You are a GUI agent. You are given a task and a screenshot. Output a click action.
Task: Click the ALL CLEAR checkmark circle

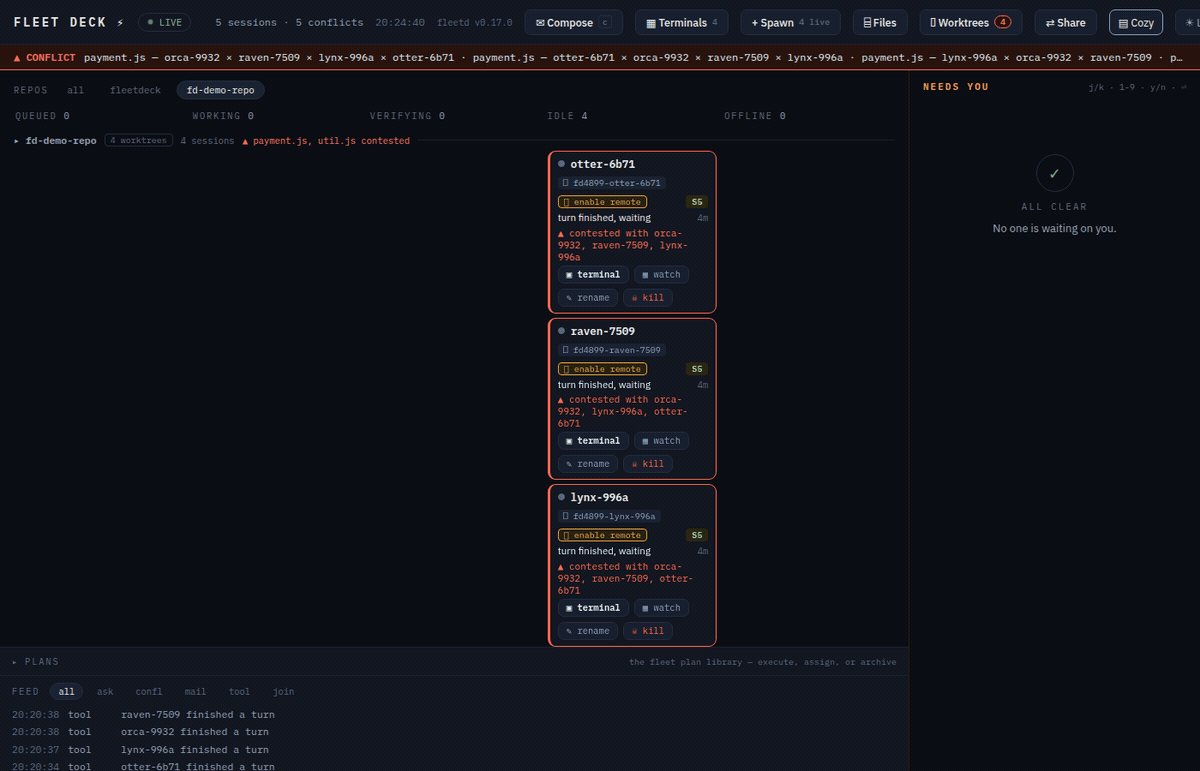[x=1054, y=173]
